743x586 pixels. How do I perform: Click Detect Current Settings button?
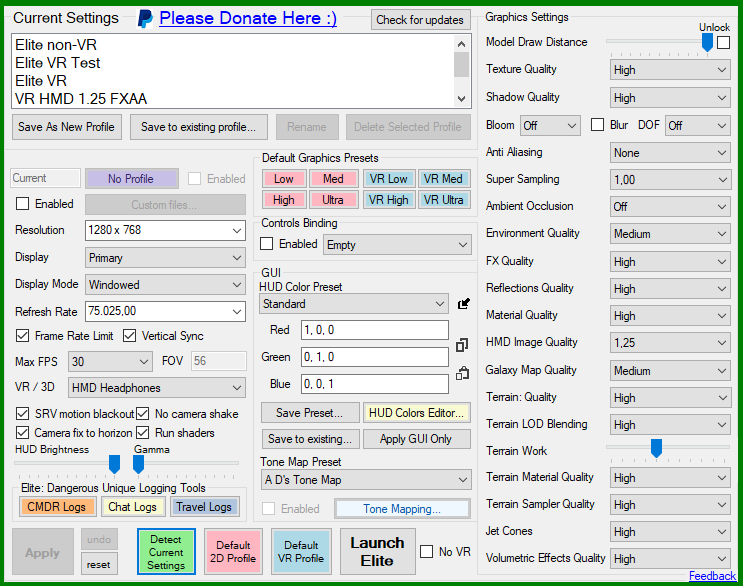166,552
